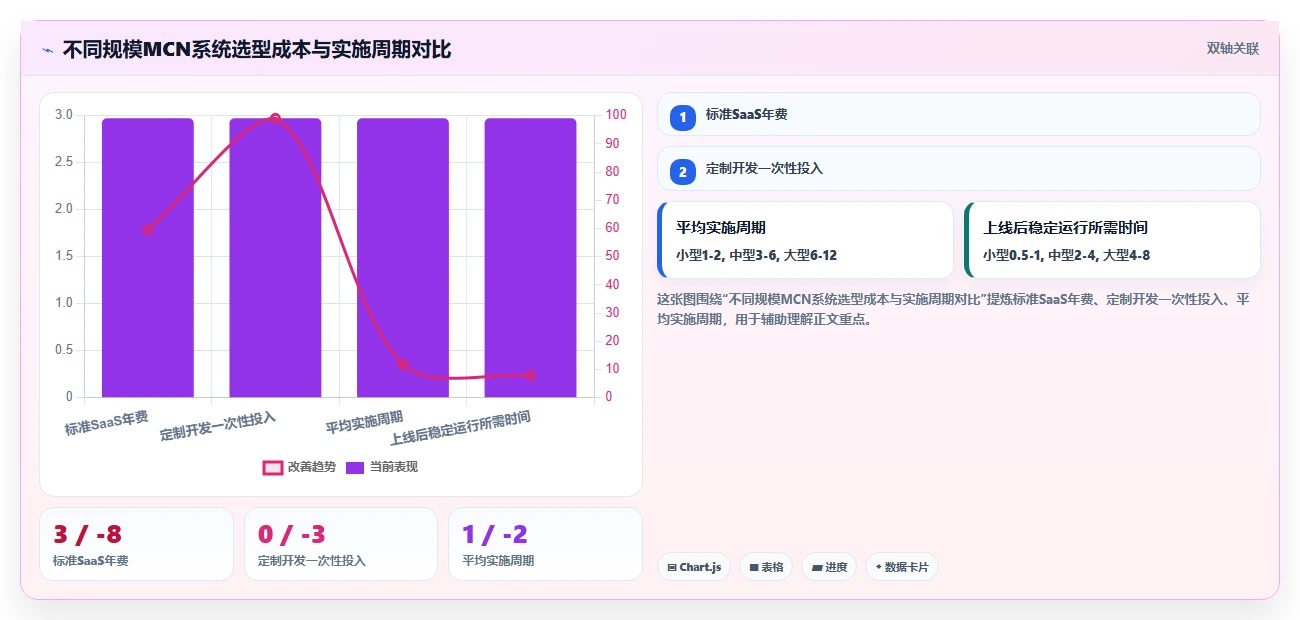
Task: Click the 1 / -2 stat card
Action: pos(545,544)
